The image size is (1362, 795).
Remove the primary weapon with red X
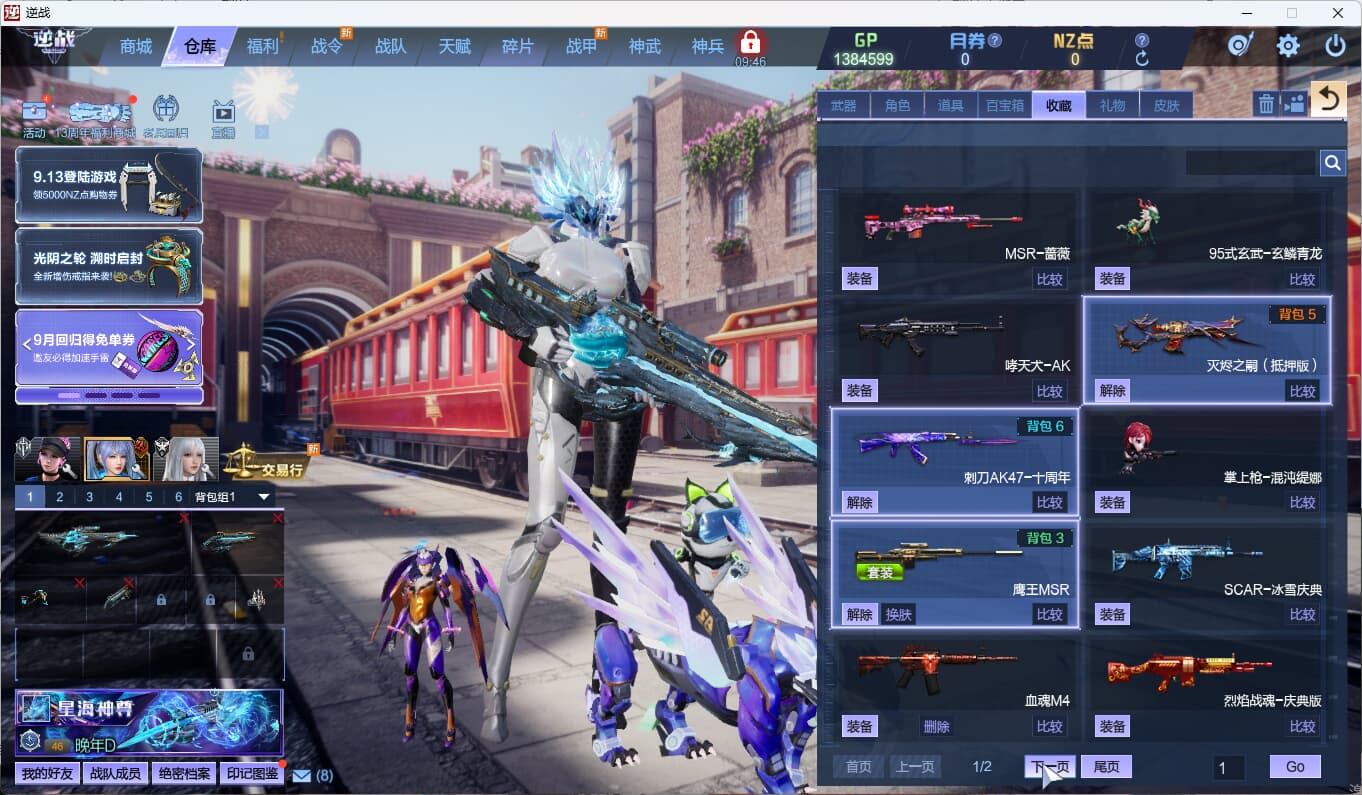coord(183,517)
